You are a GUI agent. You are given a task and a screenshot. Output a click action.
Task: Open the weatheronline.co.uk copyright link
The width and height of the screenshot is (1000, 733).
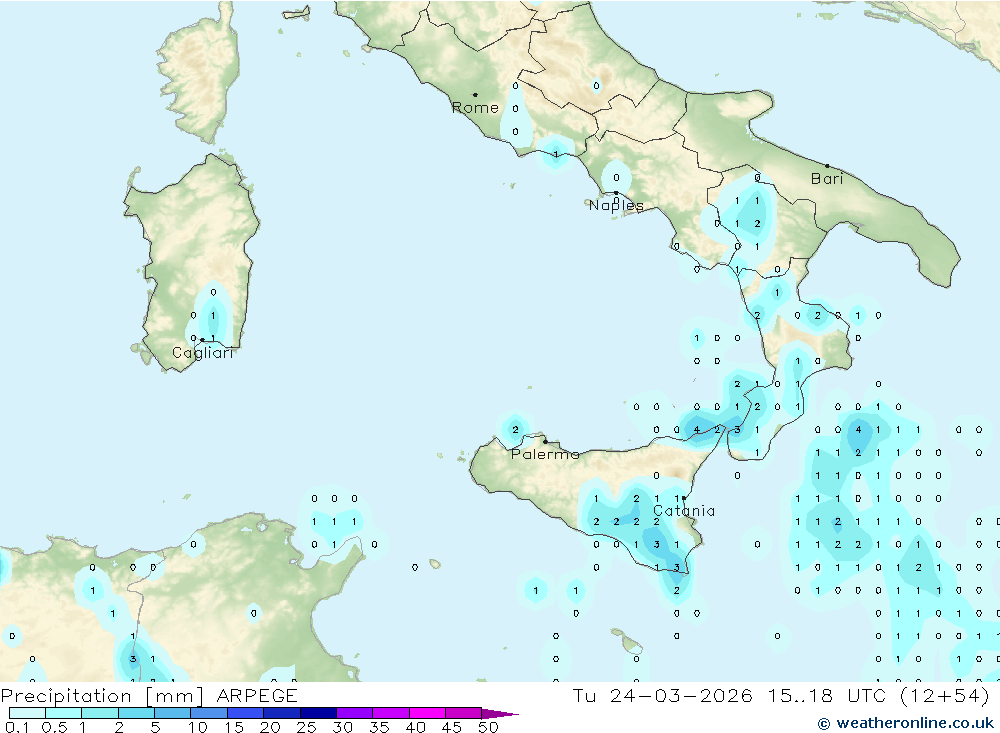tap(906, 723)
